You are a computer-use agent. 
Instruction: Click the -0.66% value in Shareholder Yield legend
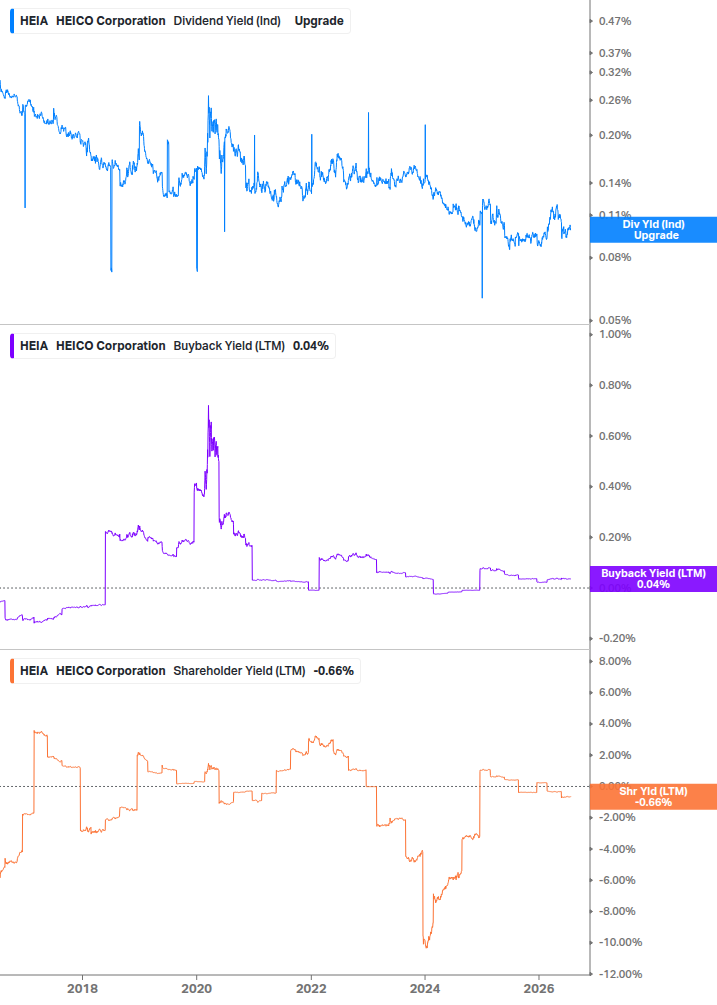point(334,671)
